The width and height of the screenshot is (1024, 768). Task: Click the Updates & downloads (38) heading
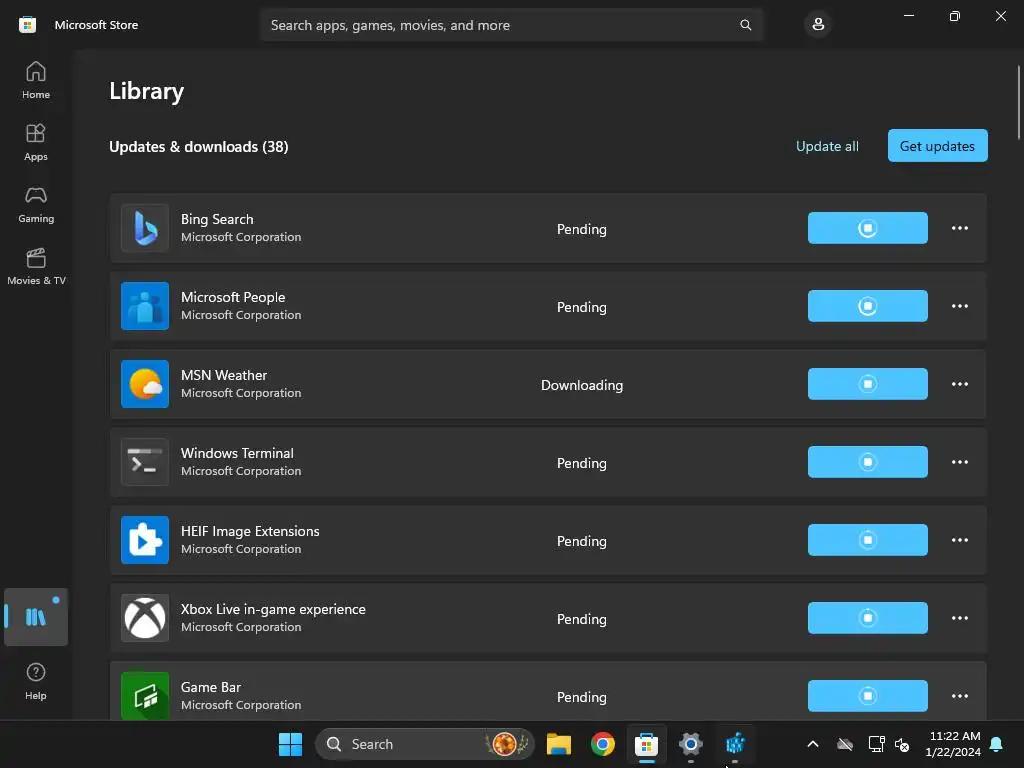199,146
